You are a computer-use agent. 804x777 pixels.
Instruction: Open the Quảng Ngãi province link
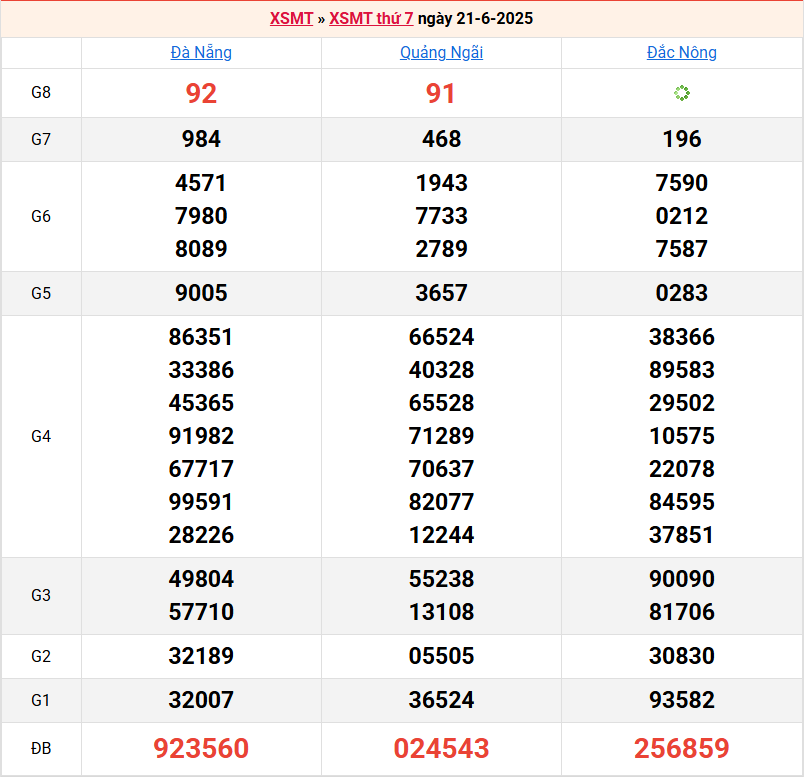pos(441,52)
